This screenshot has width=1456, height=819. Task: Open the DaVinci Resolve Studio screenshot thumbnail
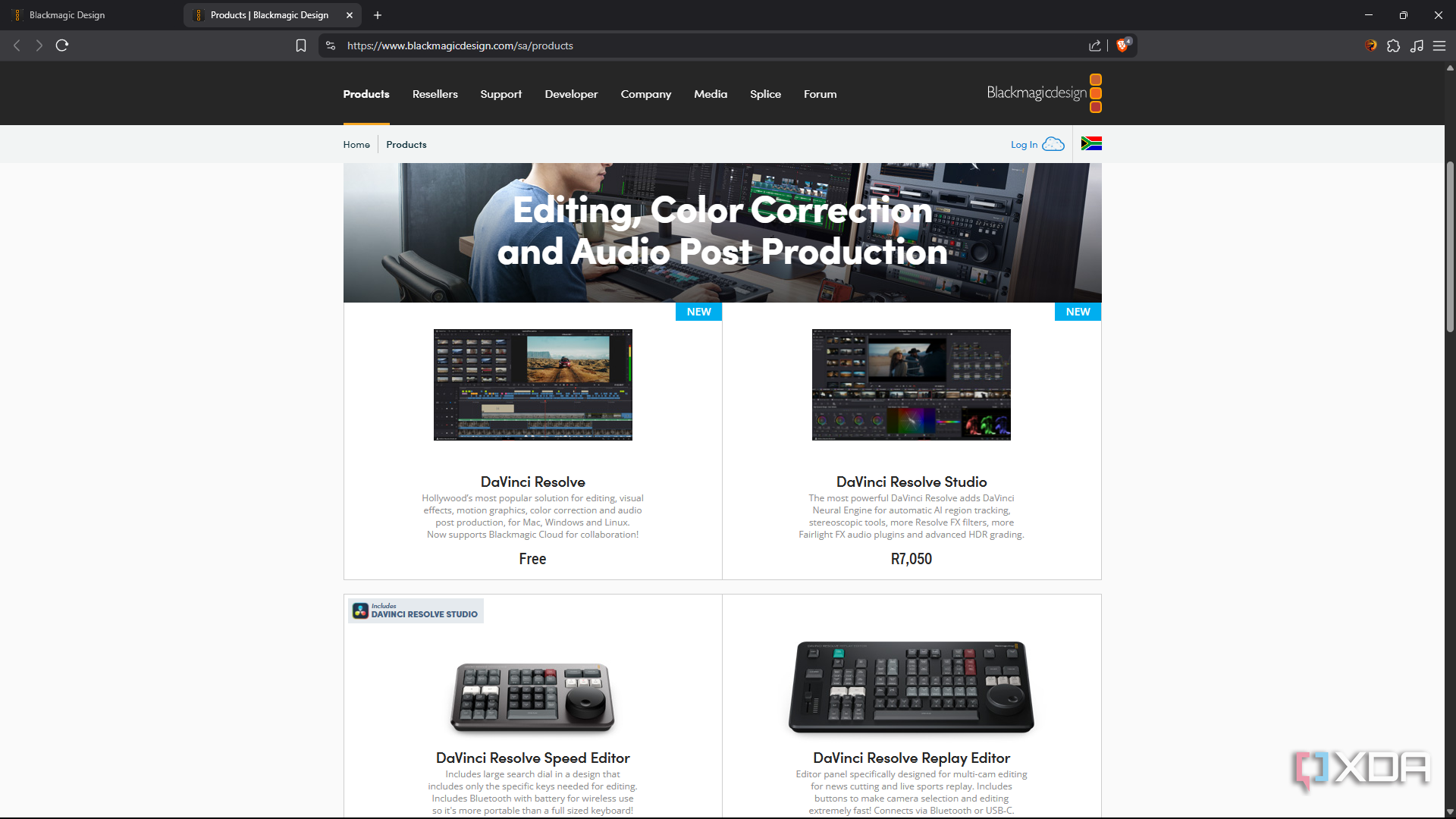tap(912, 384)
